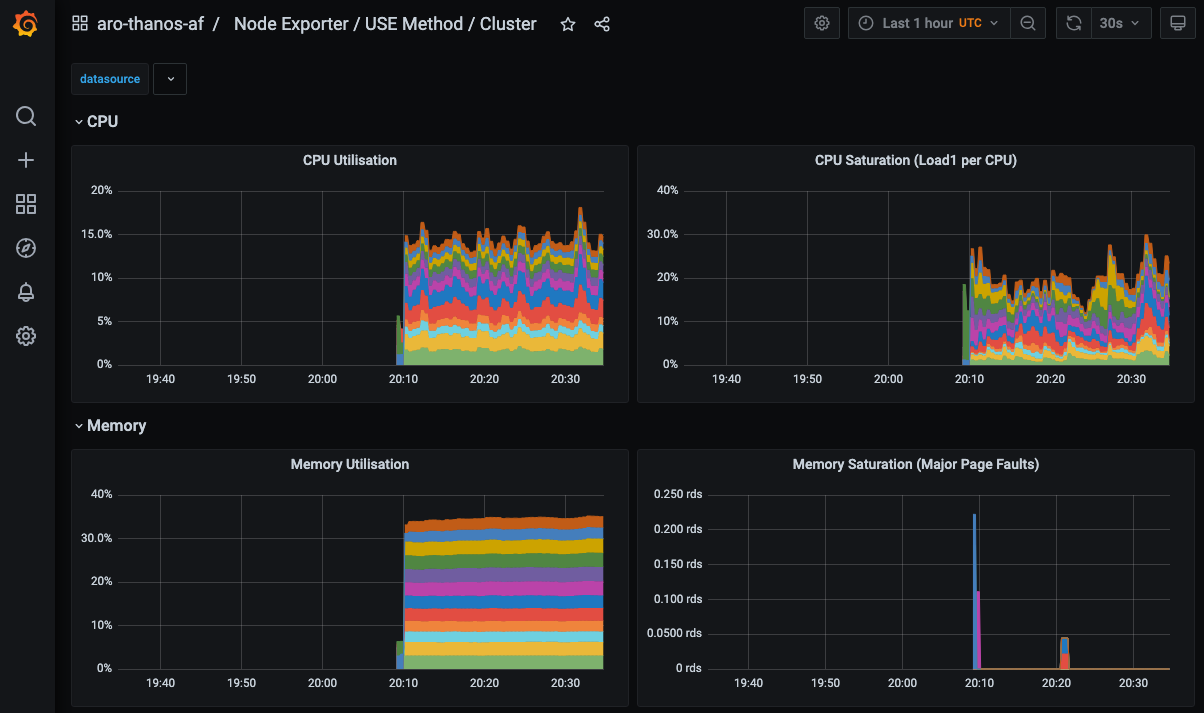Open the Last 1 hour time picker

coord(928,22)
